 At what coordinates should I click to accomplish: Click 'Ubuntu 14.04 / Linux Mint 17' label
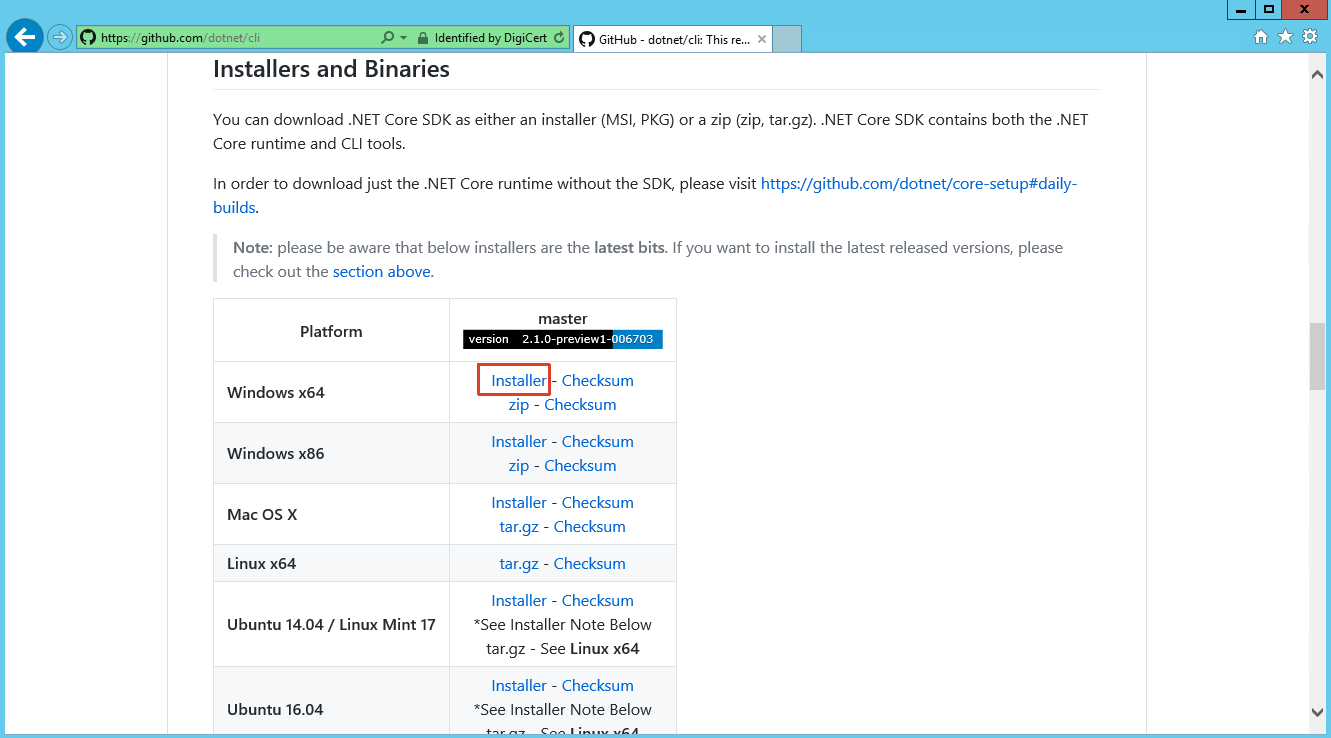[331, 624]
